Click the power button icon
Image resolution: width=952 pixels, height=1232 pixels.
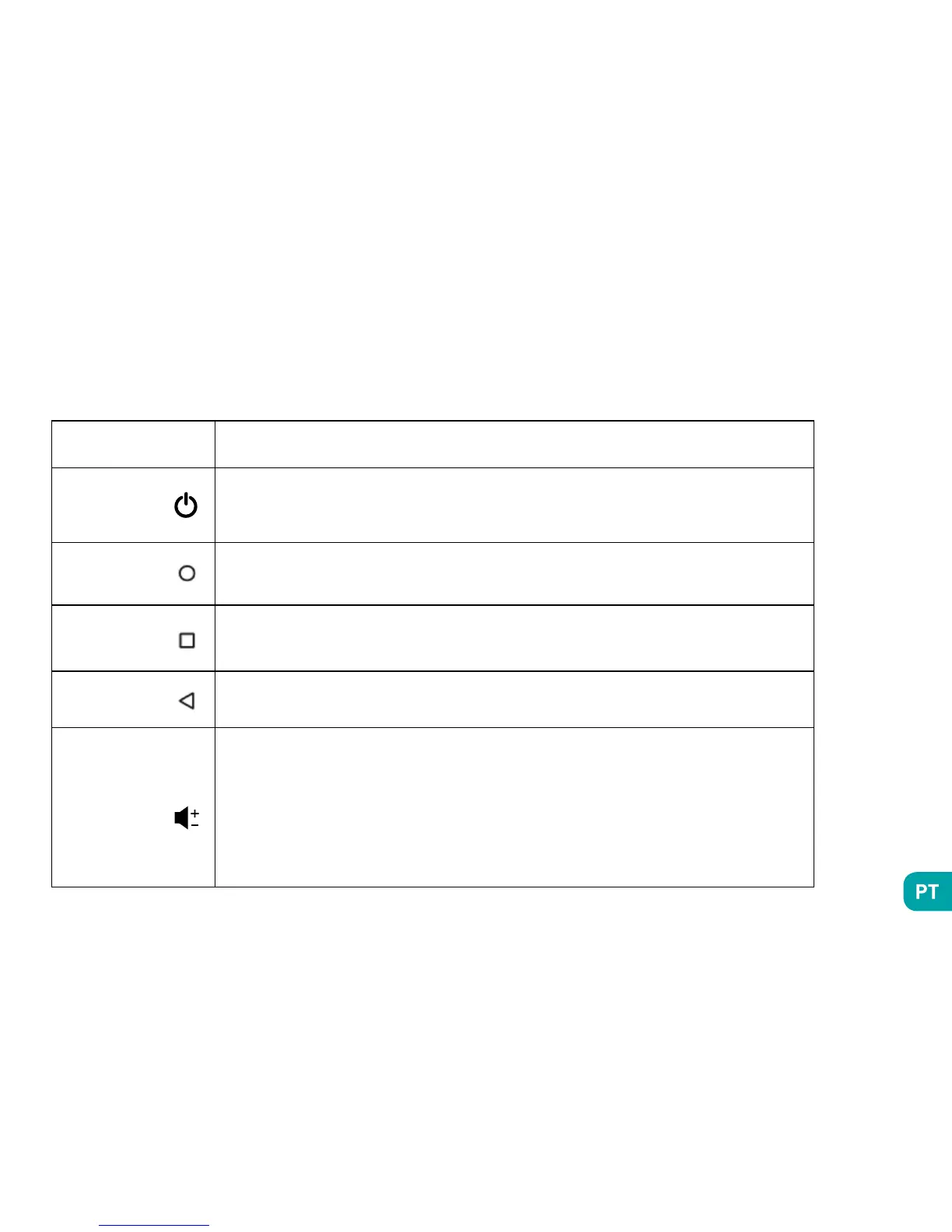186,506
